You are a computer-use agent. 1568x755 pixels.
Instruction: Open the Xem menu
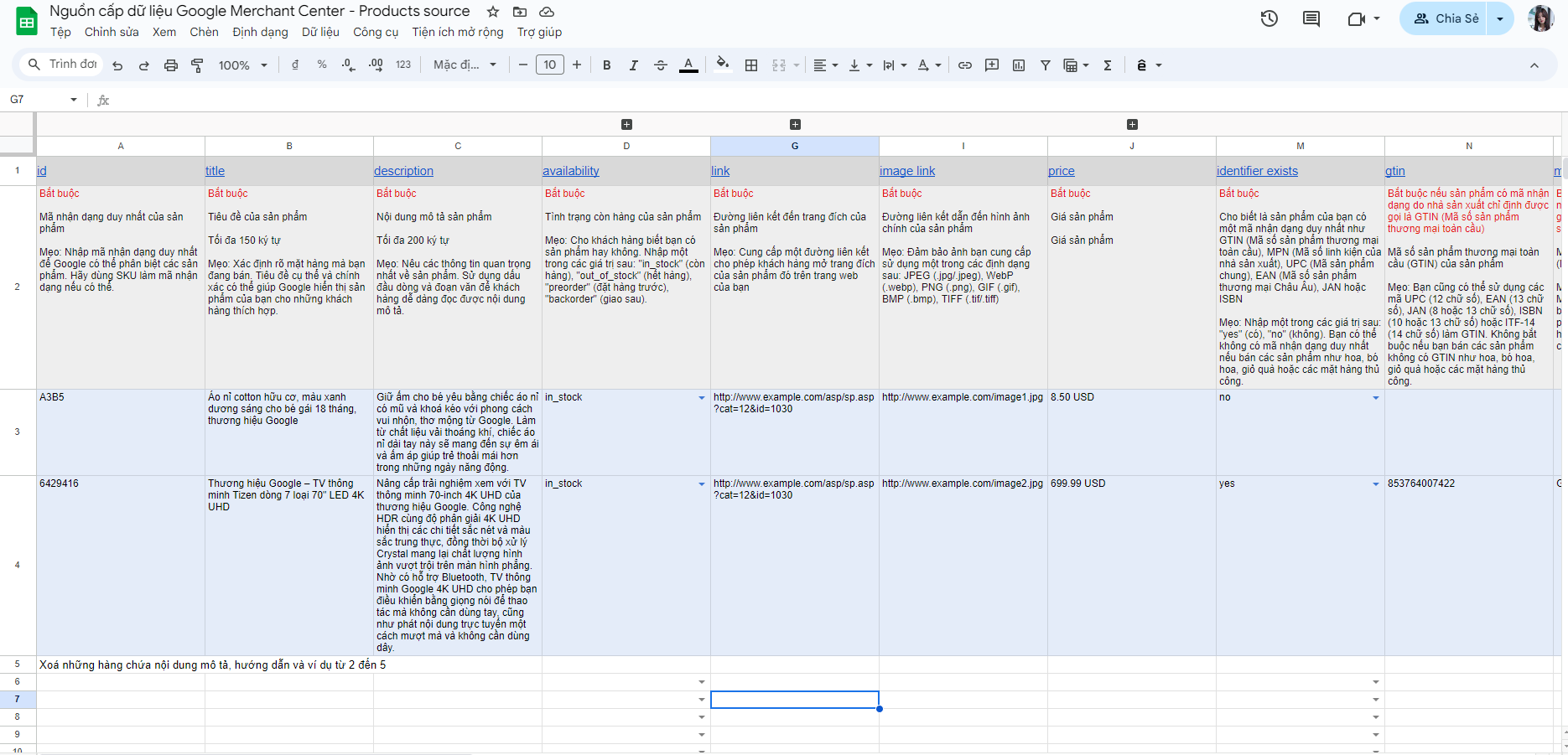coord(164,32)
